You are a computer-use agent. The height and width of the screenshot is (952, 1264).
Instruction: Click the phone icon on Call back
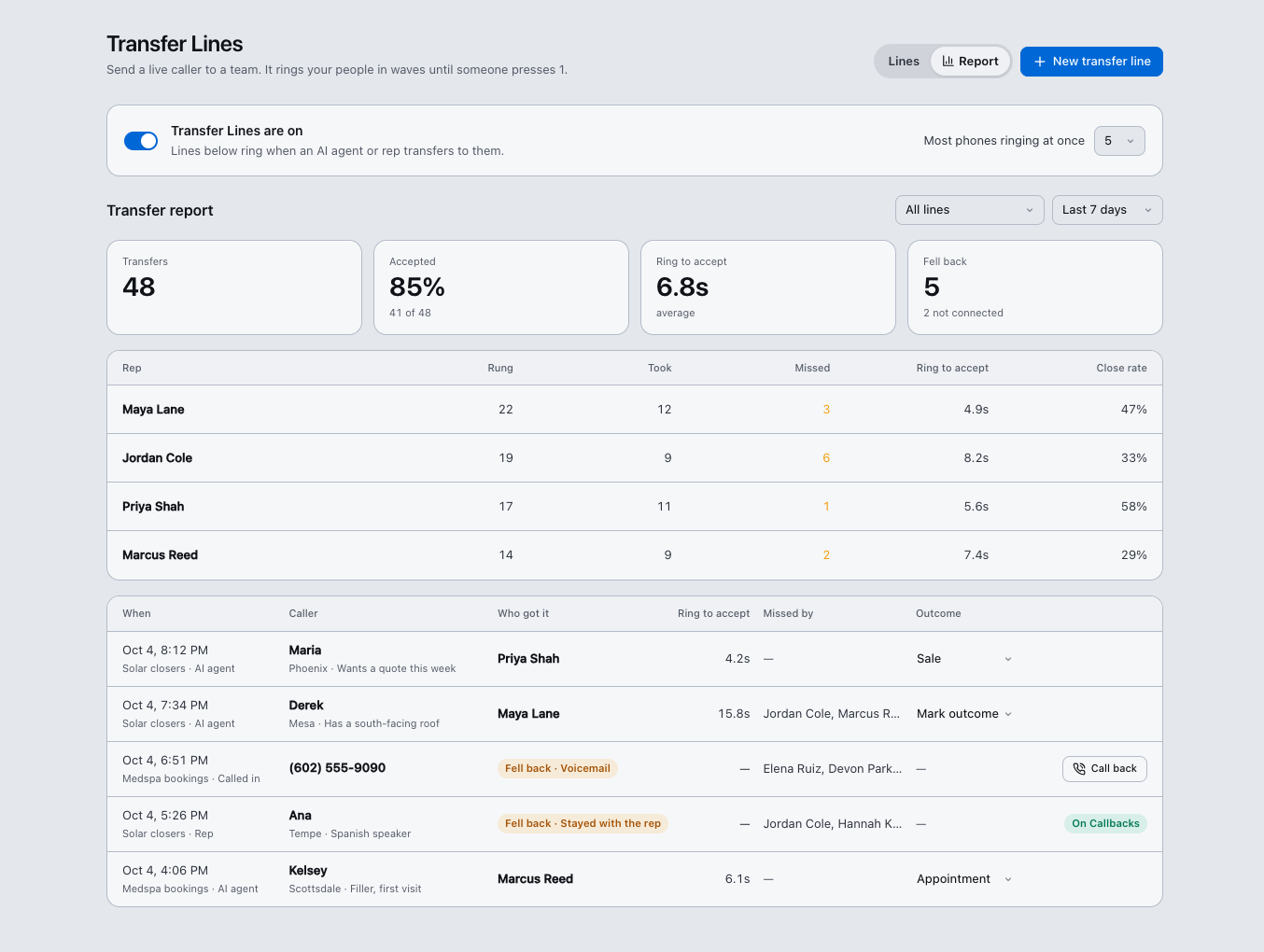point(1079,769)
